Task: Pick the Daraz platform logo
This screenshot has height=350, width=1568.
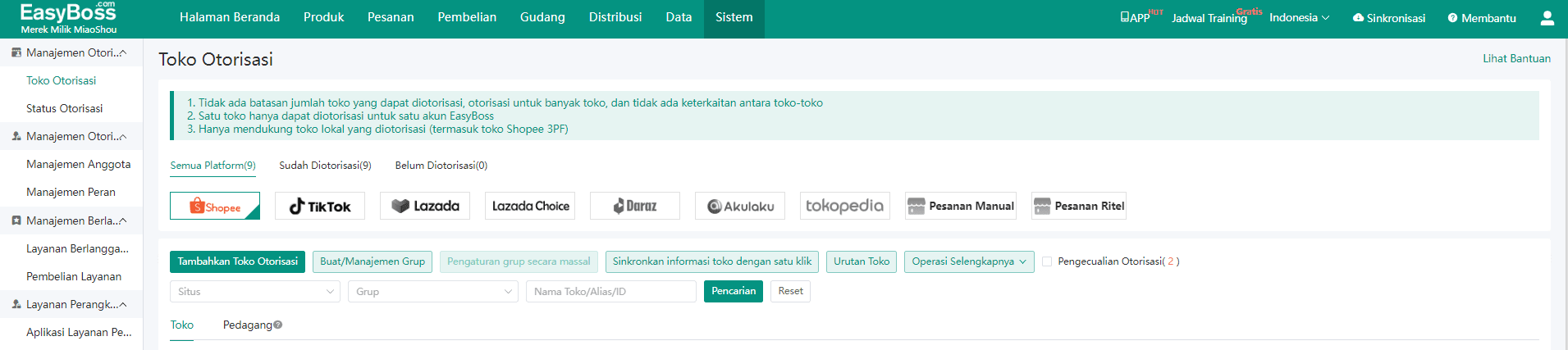Action: pyautogui.click(x=635, y=206)
